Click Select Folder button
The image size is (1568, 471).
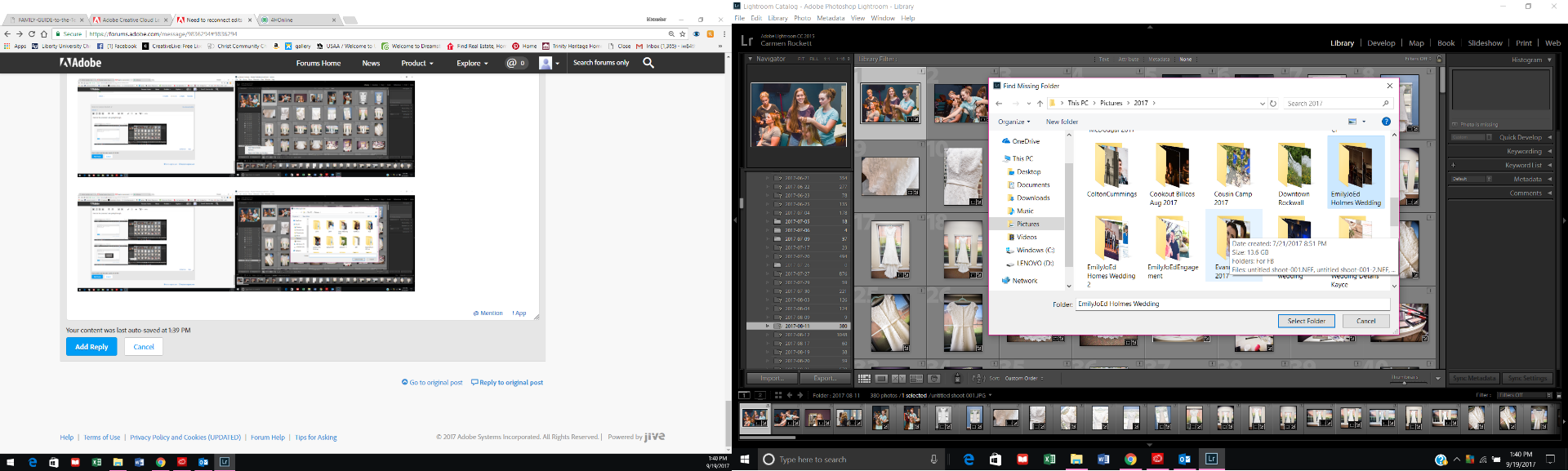tap(1307, 321)
